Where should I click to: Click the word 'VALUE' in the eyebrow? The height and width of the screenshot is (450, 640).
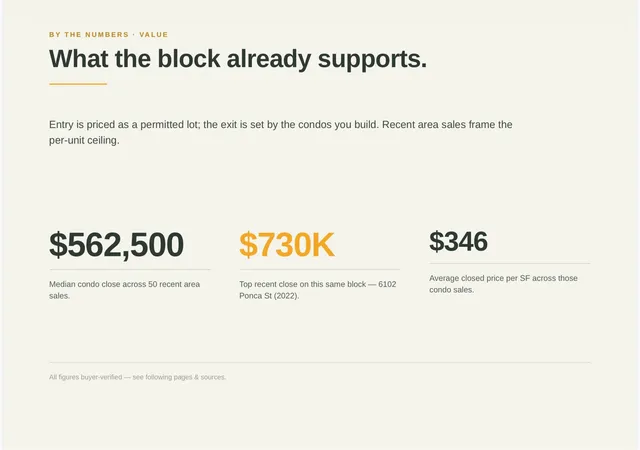coord(154,35)
